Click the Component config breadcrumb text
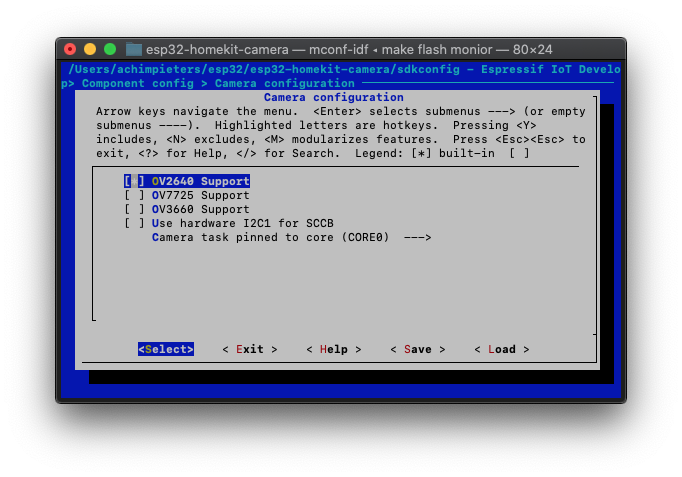This screenshot has height=477, width=682. coord(137,83)
